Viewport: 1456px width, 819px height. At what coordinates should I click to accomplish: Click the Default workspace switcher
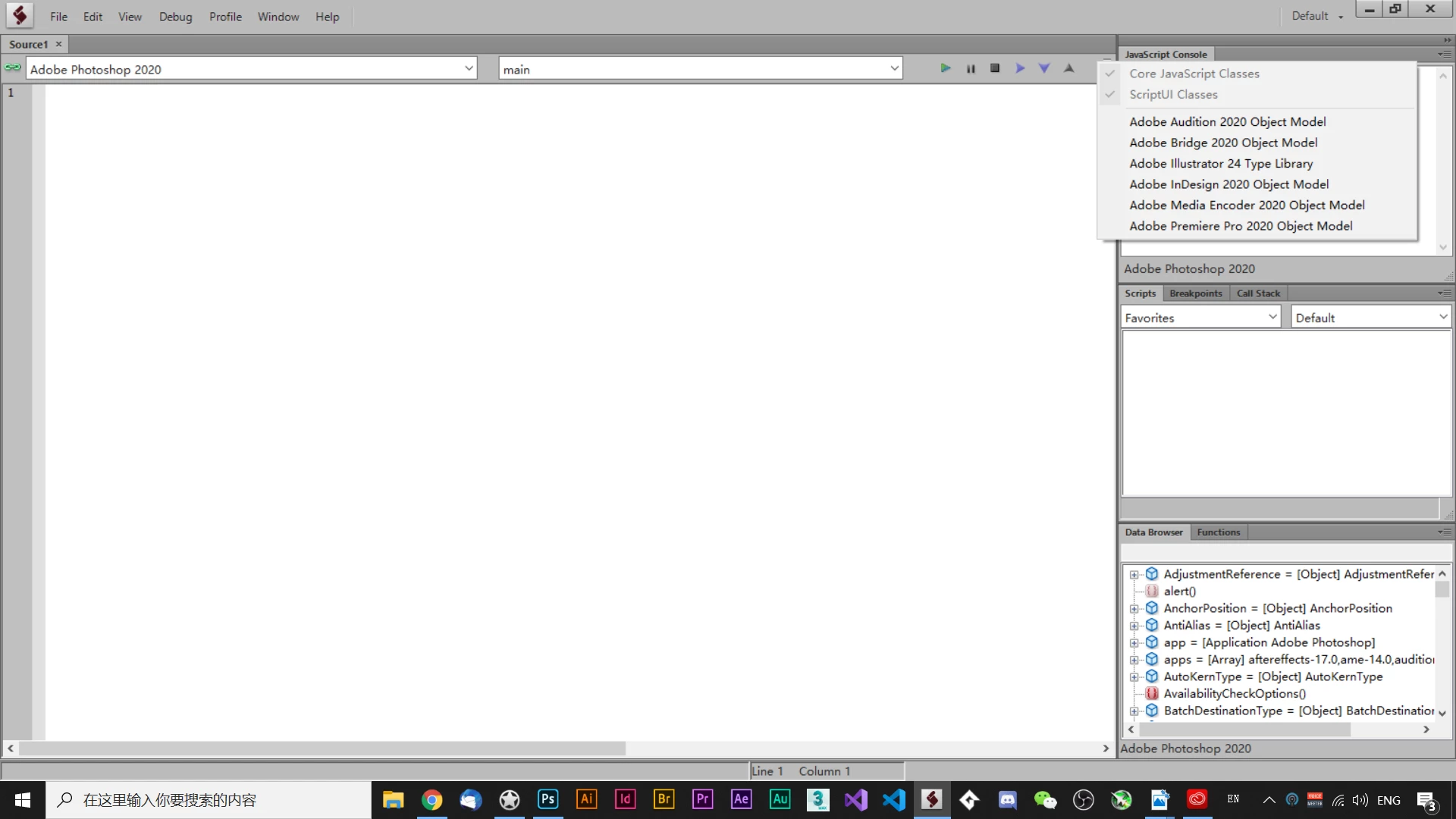(x=1316, y=16)
